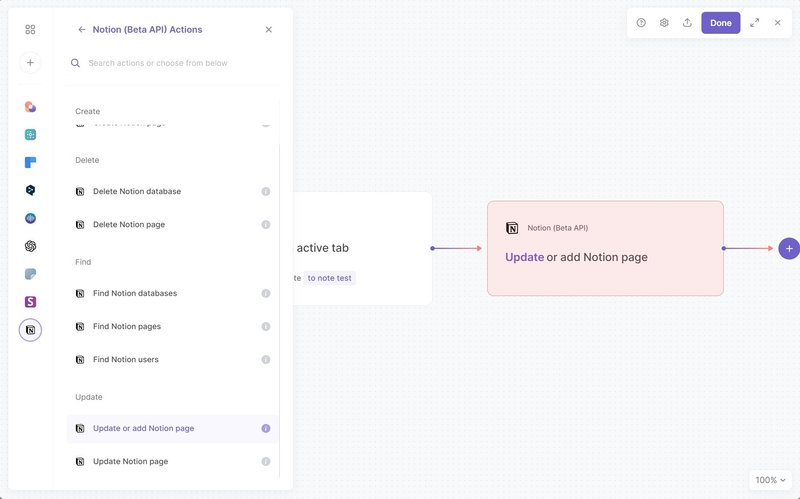Select the OpenAI app icon in sidebar

30,246
